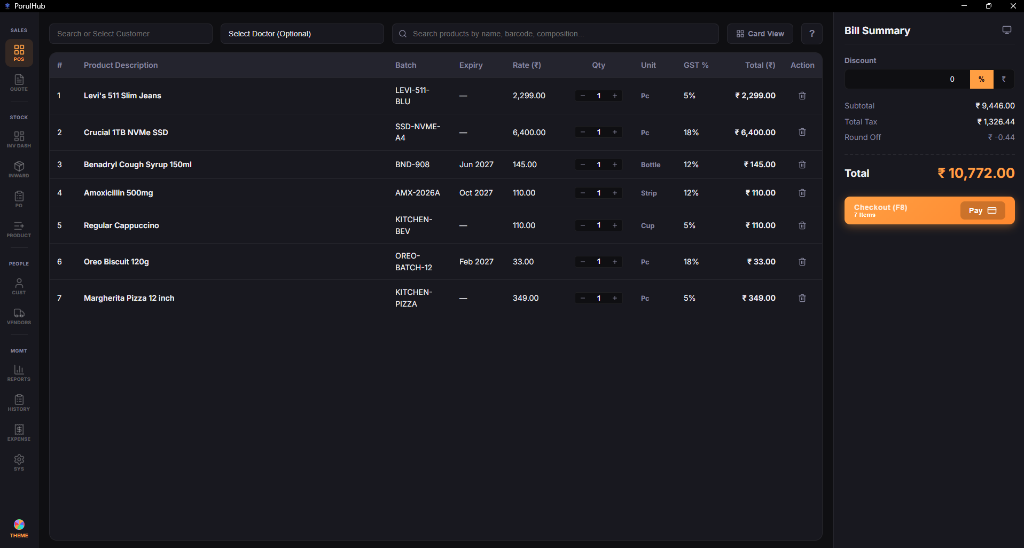Screen dimensions: 1024x548
Task: Increase quantity for Regular Cappuccino
Action: click(615, 225)
